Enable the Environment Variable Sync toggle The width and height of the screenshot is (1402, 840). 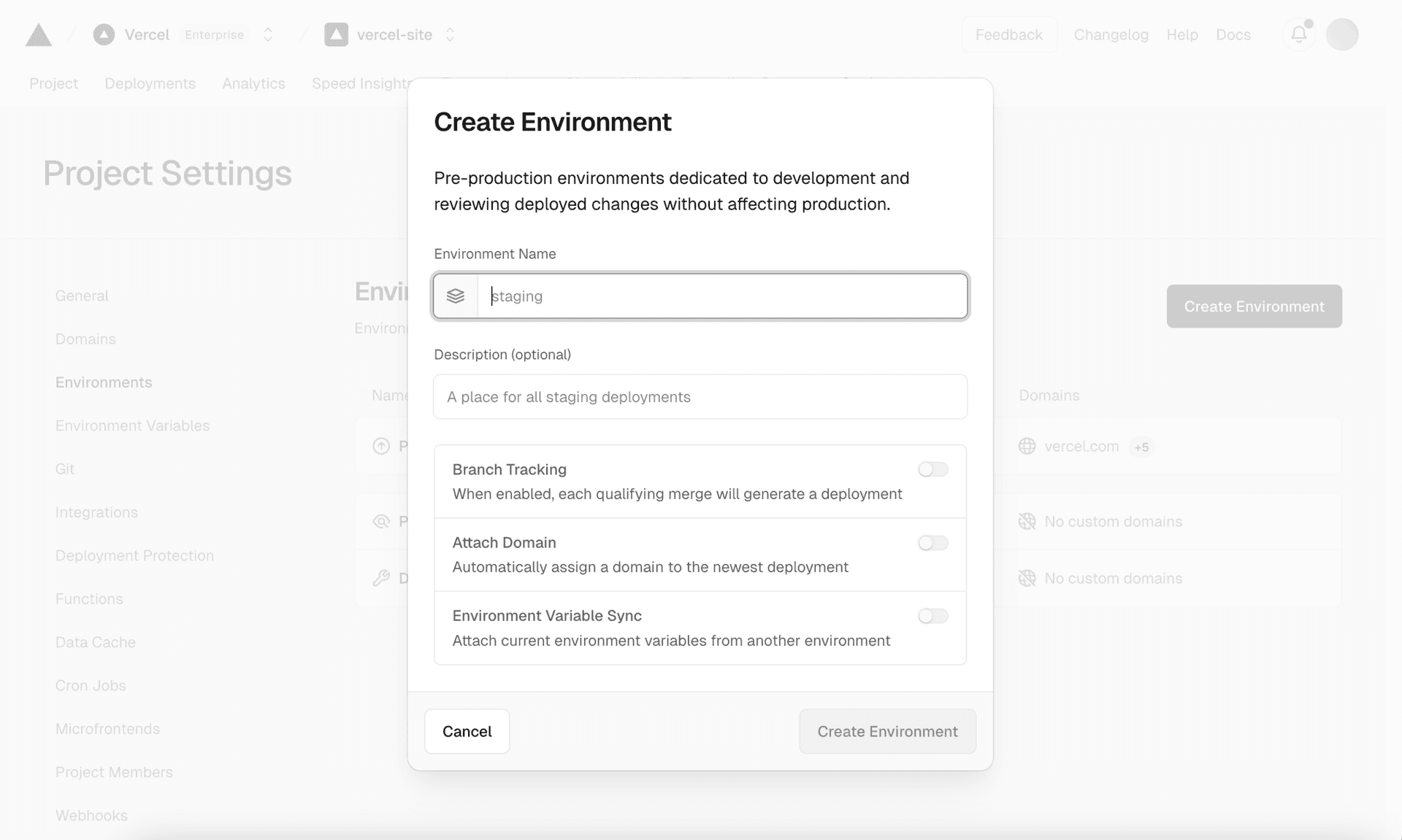click(932, 616)
